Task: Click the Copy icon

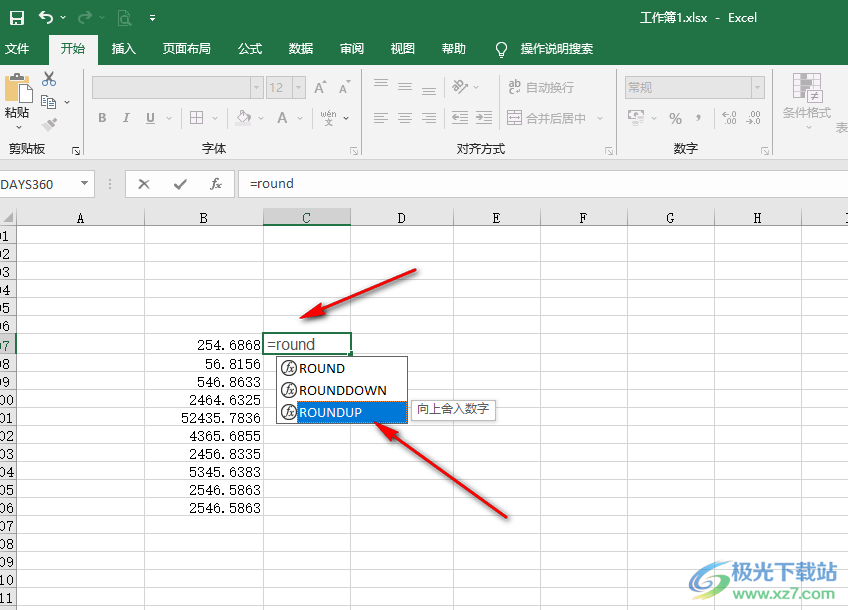Action: (x=49, y=102)
